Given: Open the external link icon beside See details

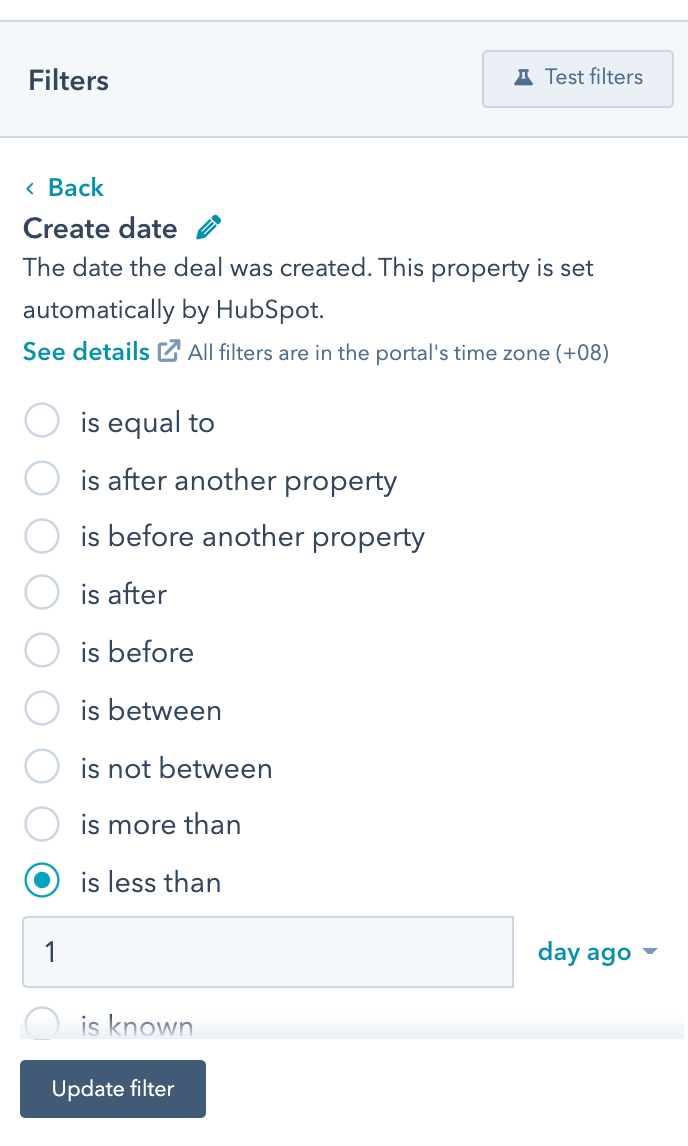Looking at the screenshot, I should (168, 350).
